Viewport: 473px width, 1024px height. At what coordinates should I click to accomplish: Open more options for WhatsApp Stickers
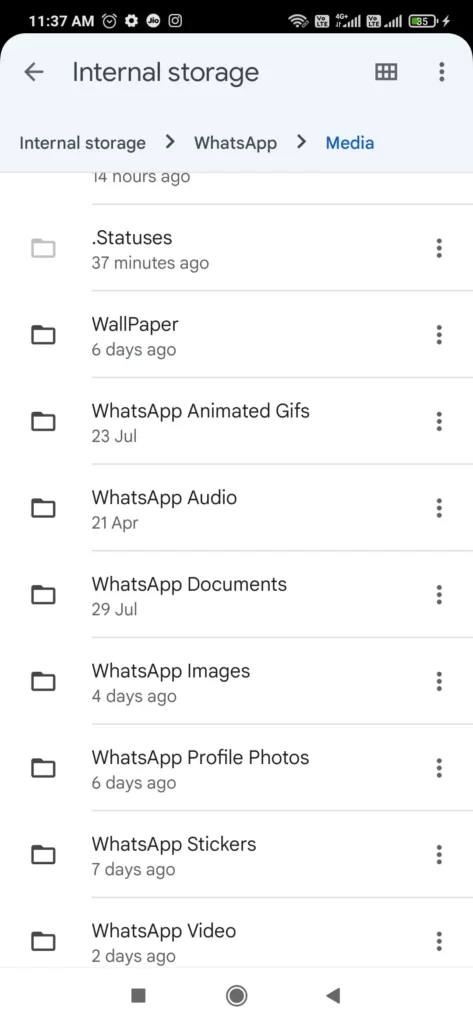[439, 854]
